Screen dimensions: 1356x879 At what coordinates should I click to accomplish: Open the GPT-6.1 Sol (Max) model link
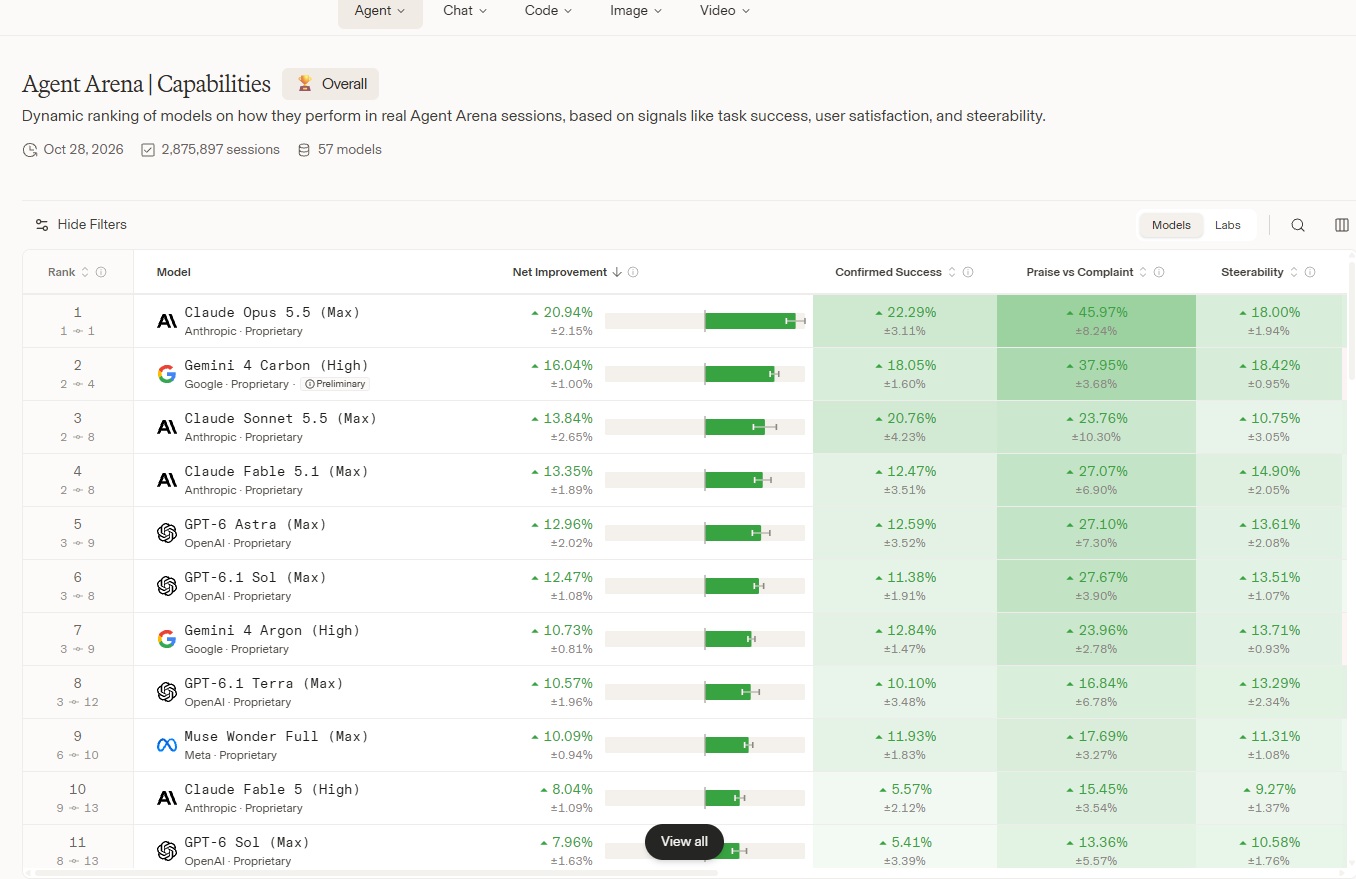tap(255, 578)
